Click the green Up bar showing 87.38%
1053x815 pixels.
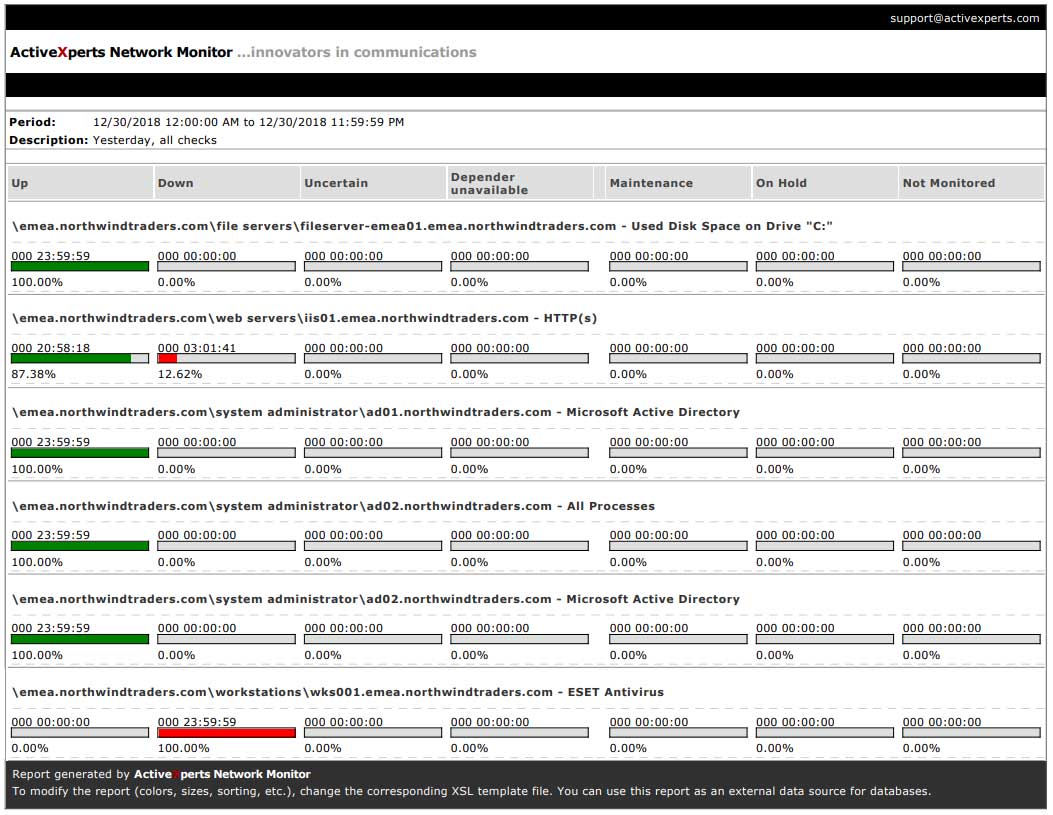pos(71,358)
